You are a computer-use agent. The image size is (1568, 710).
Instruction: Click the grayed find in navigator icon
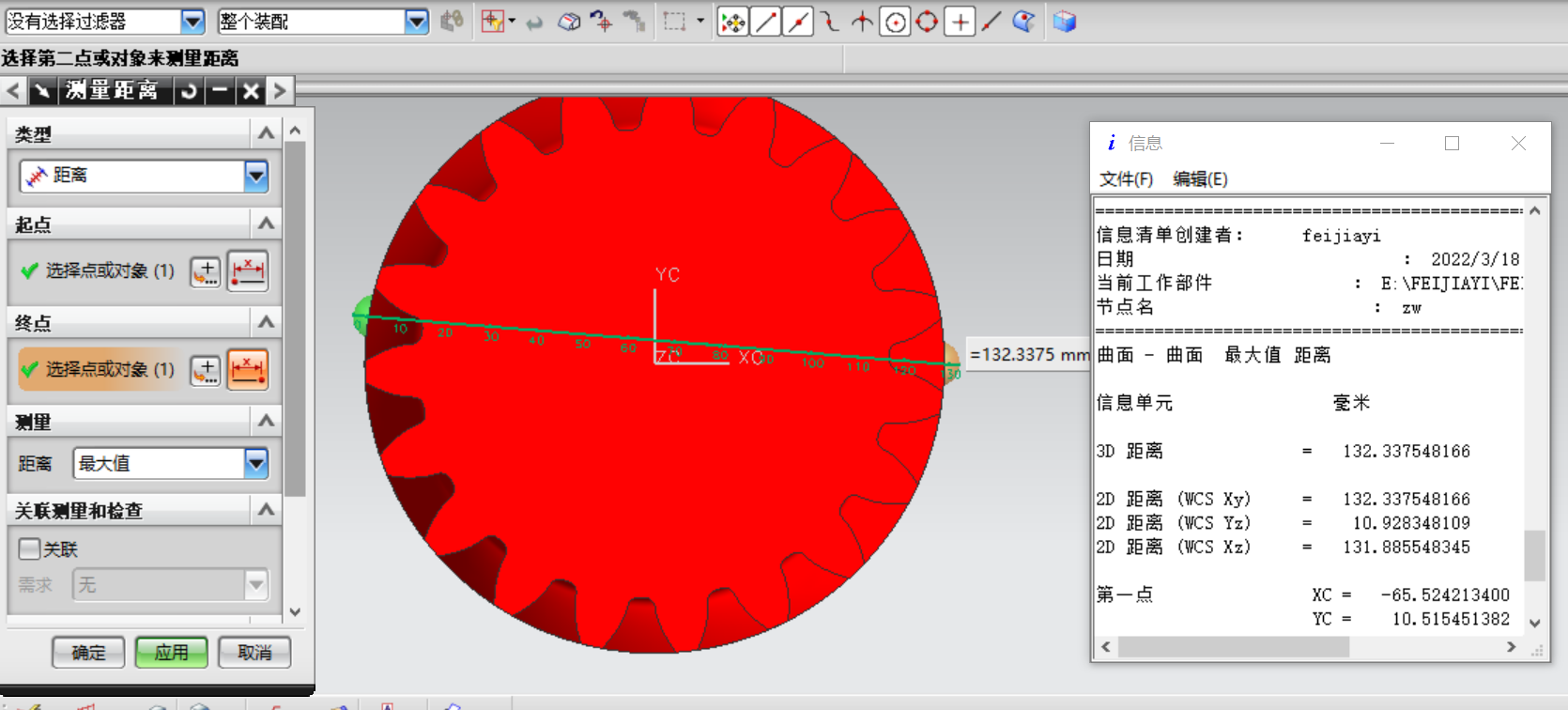635,21
